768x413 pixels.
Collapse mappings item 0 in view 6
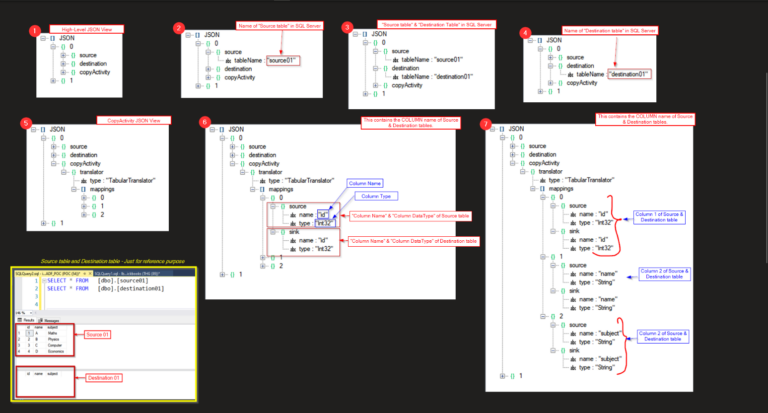tap(263, 198)
